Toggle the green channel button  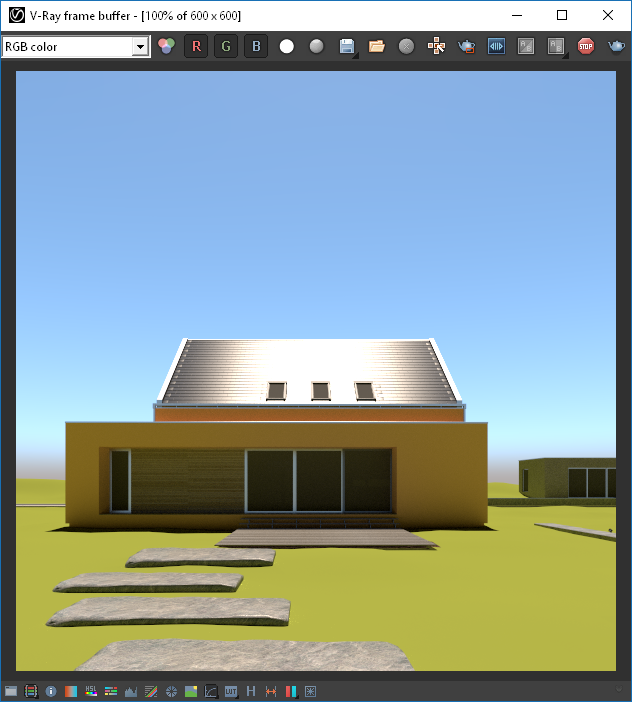point(226,46)
